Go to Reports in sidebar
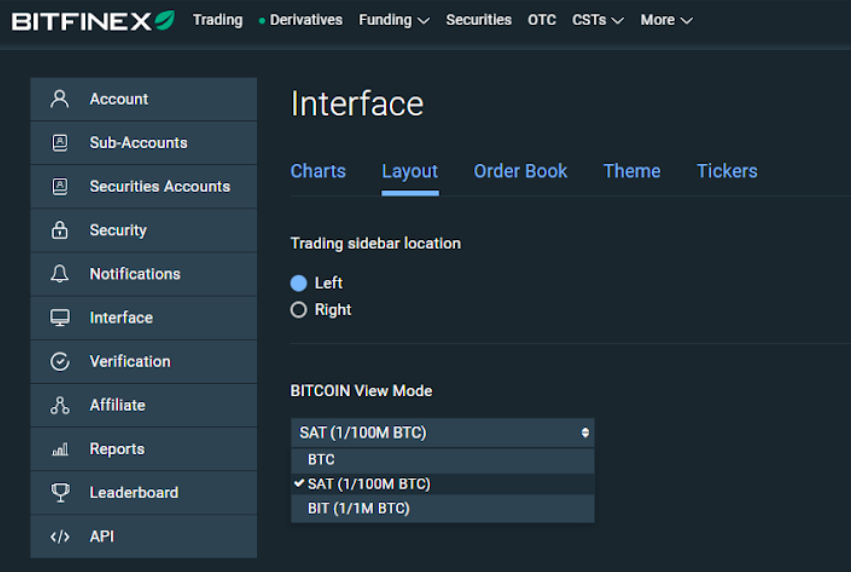This screenshot has height=572, width=851. (144, 449)
